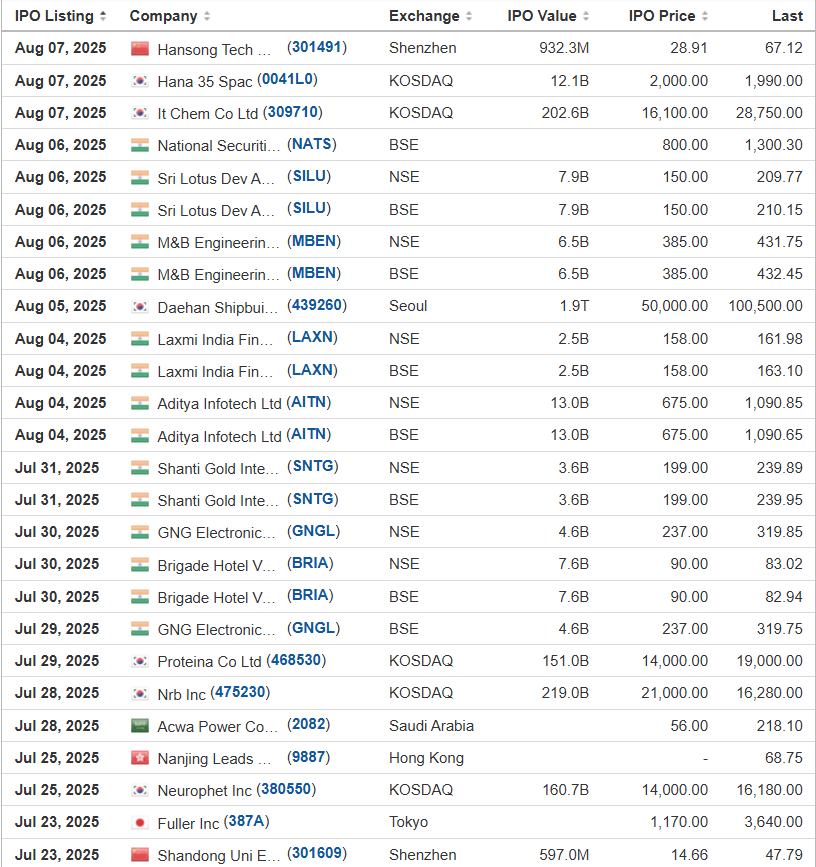Click the Aug 05, 2025 listing date
The image size is (816, 867).
click(x=60, y=306)
